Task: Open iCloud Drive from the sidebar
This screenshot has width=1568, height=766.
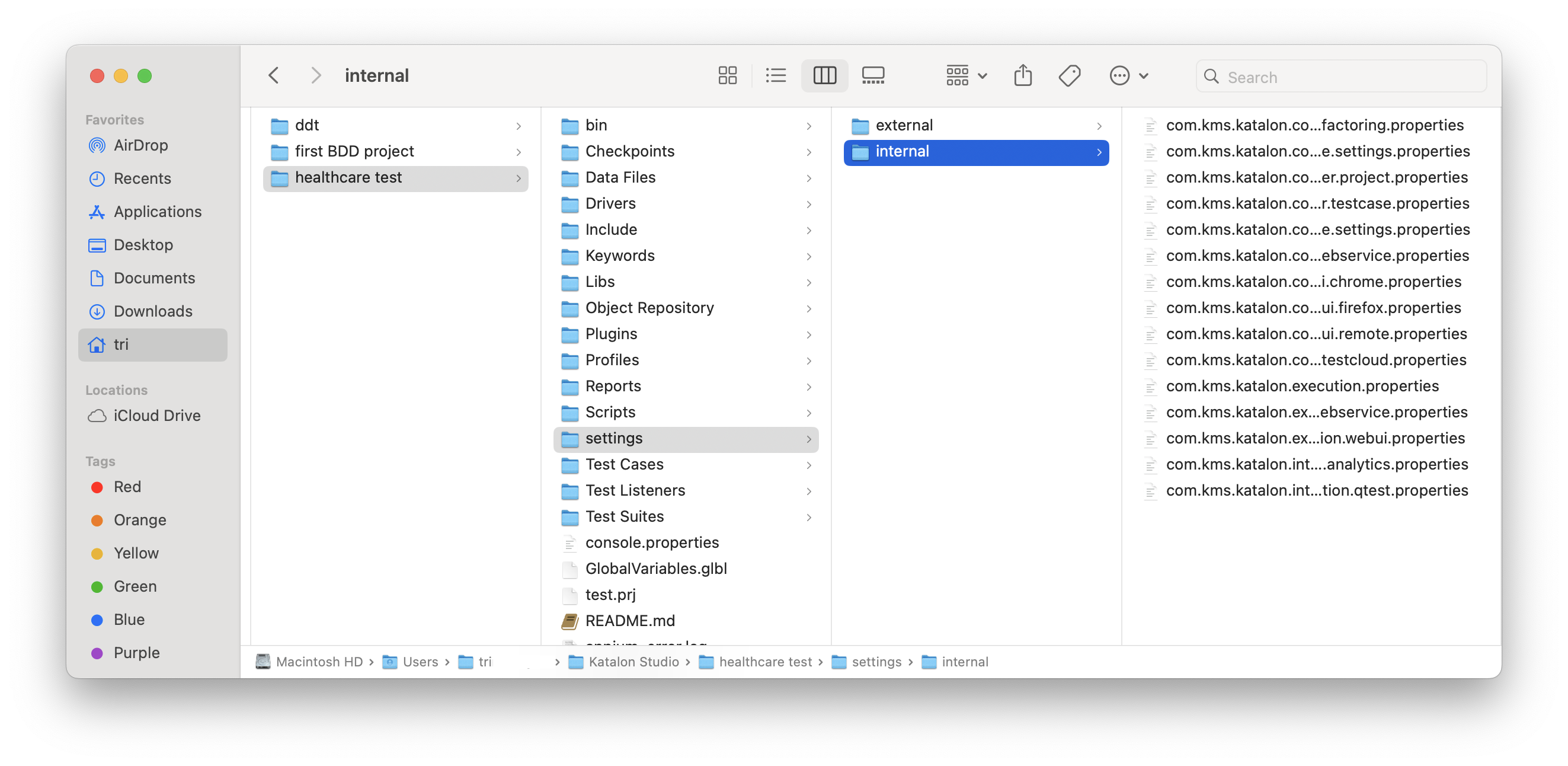Action: tap(157, 415)
